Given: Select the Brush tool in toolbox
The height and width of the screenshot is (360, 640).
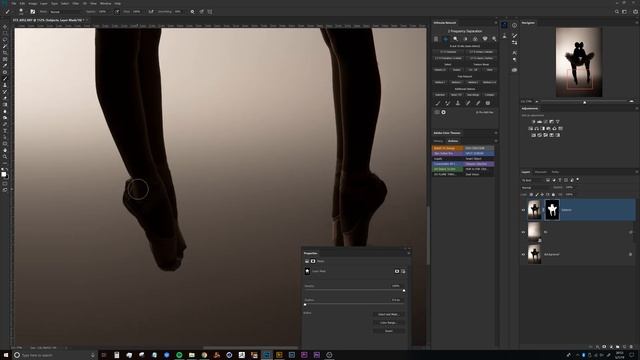Looking at the screenshot, I should tap(5, 79).
